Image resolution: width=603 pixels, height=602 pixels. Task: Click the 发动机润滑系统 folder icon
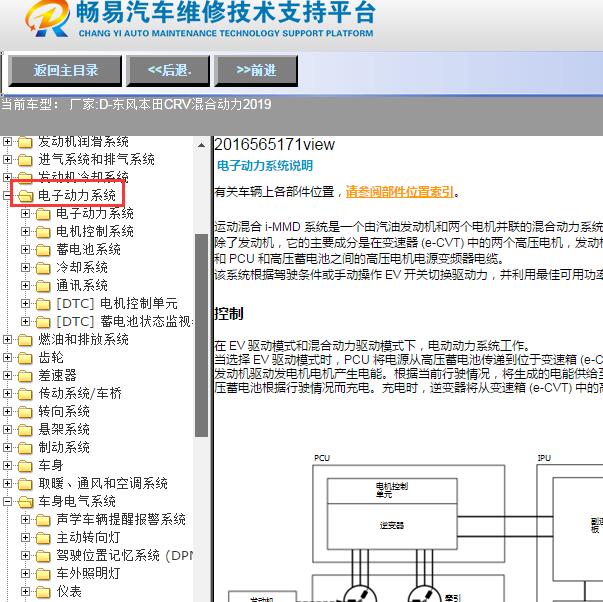point(25,142)
